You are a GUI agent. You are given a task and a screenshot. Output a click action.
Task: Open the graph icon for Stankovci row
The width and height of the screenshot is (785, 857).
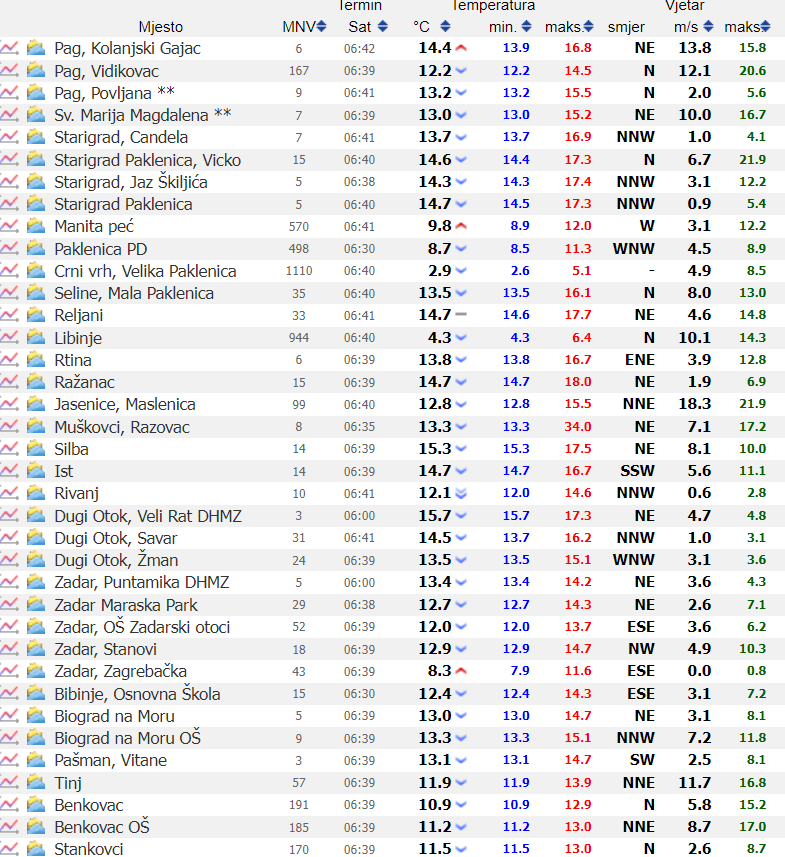point(10,849)
